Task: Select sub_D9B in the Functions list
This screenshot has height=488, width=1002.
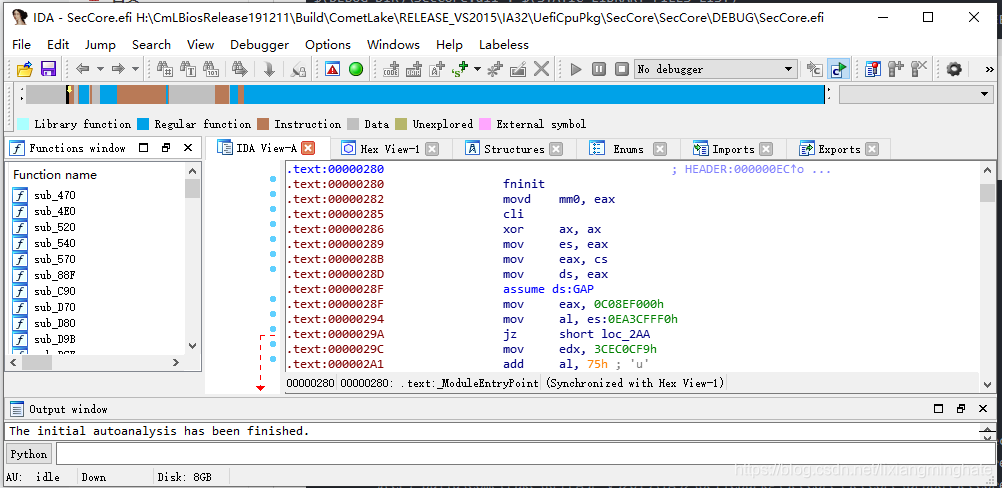Action: 54,339
